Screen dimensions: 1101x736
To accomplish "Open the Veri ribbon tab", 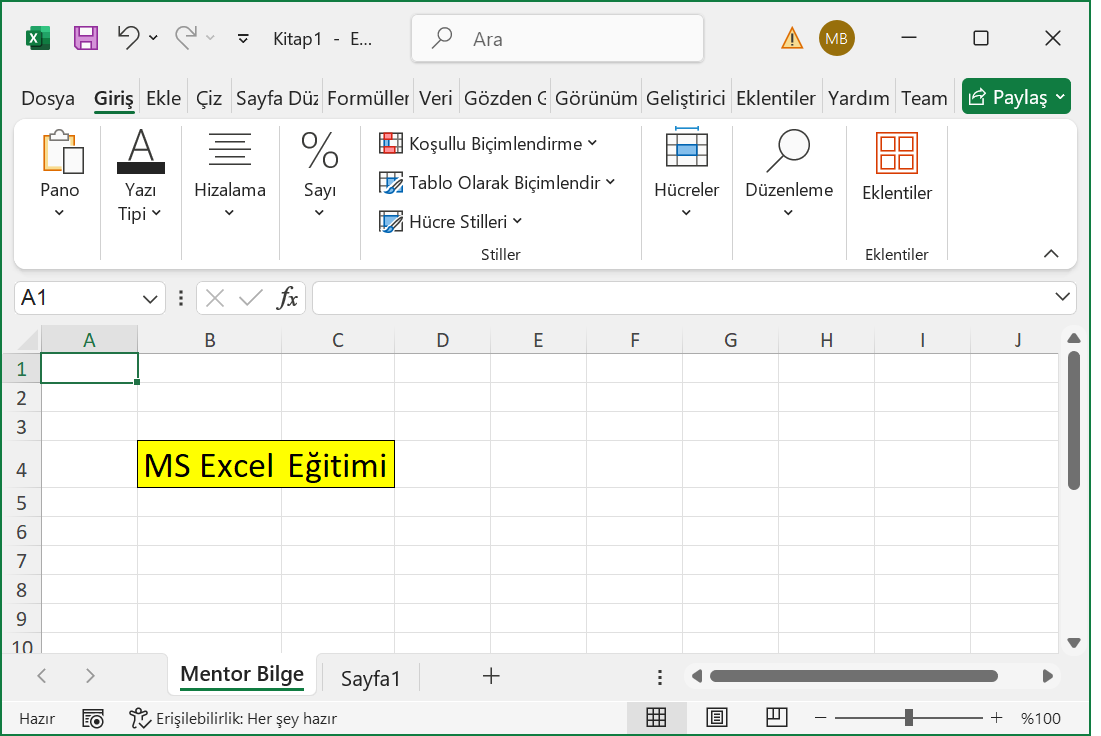I will [435, 98].
